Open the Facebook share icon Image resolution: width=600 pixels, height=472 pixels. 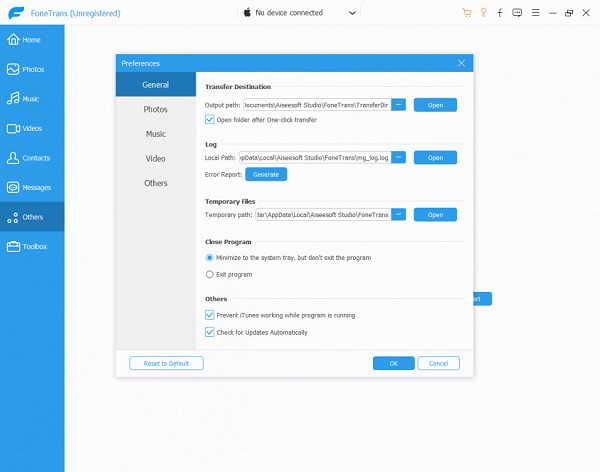pyautogui.click(x=500, y=13)
